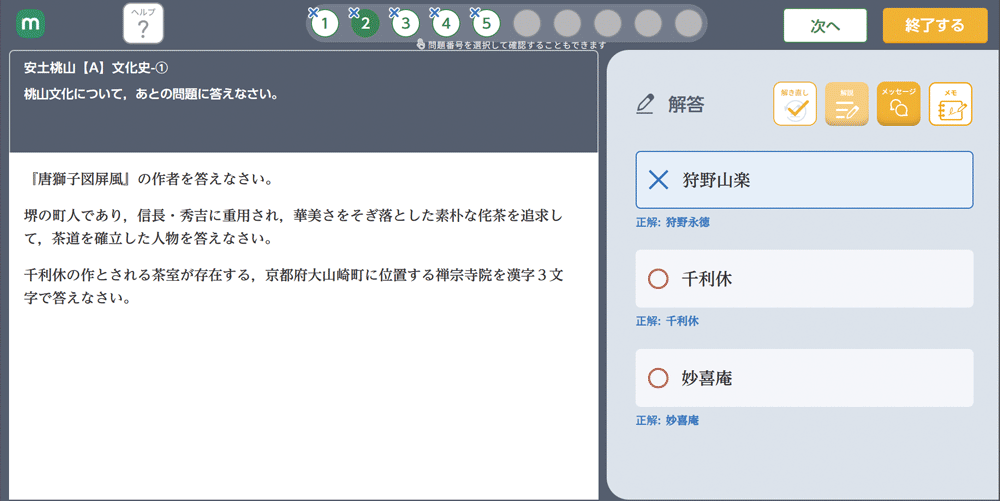The image size is (1000, 501).
Task: Click the blue X mark on 狩野山楽
Action: click(x=658, y=180)
